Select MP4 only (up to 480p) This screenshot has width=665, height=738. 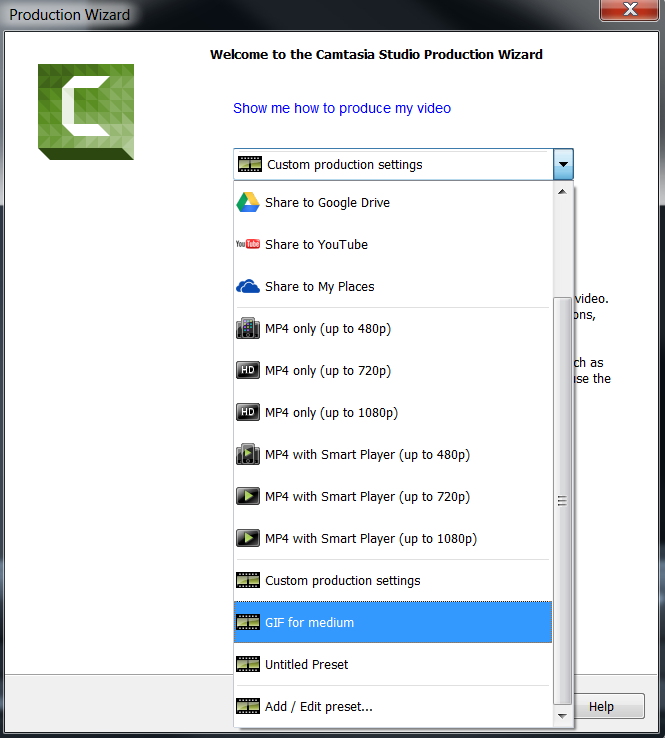coord(393,328)
